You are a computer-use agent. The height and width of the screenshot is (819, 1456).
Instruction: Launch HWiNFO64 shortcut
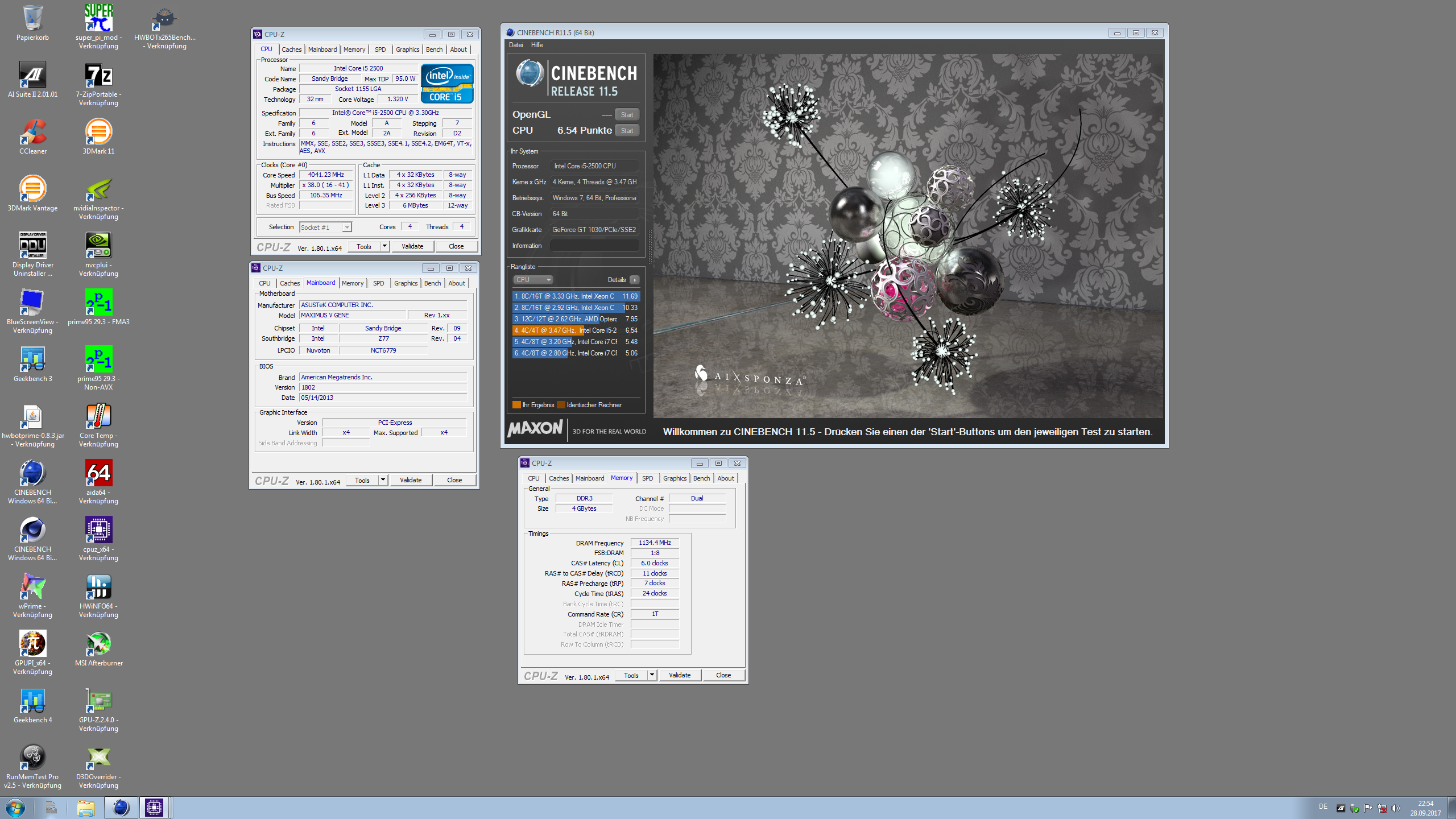98,595
